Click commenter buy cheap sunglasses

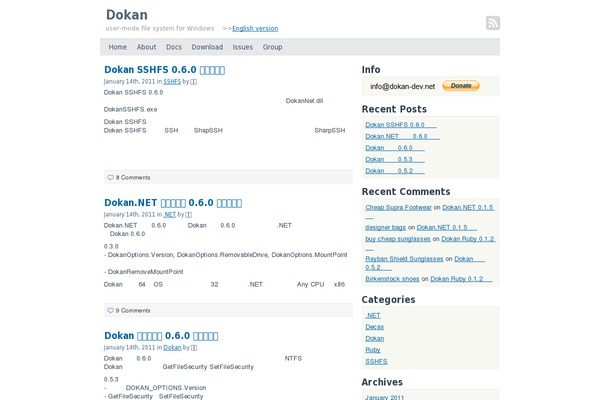click(398, 239)
